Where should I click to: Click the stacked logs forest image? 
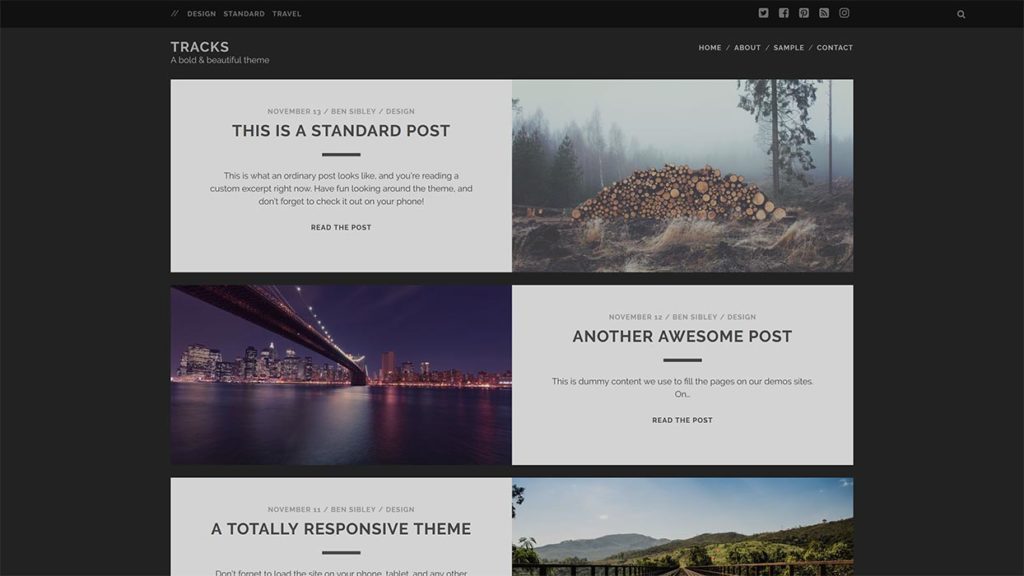click(682, 176)
